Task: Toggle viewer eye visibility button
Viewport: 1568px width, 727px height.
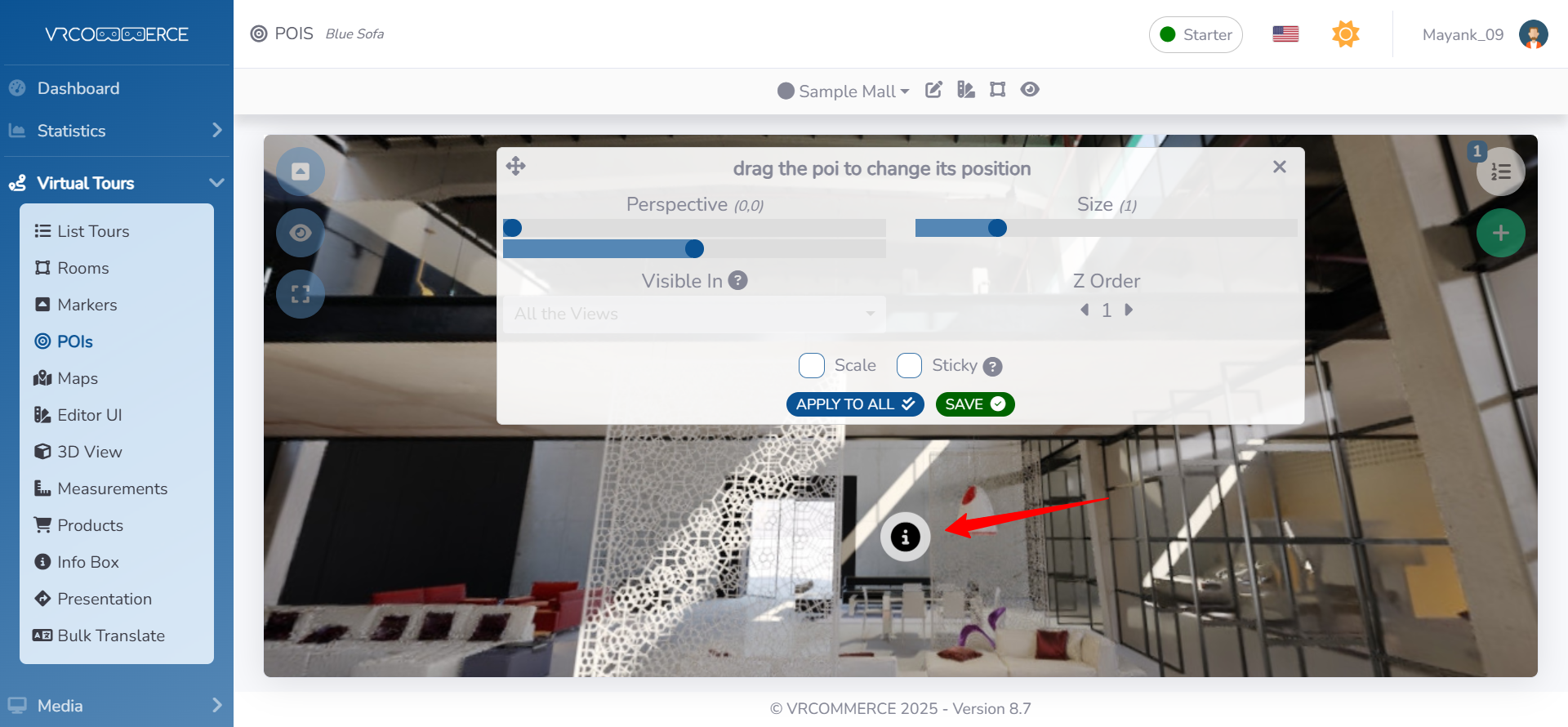Action: (x=301, y=233)
